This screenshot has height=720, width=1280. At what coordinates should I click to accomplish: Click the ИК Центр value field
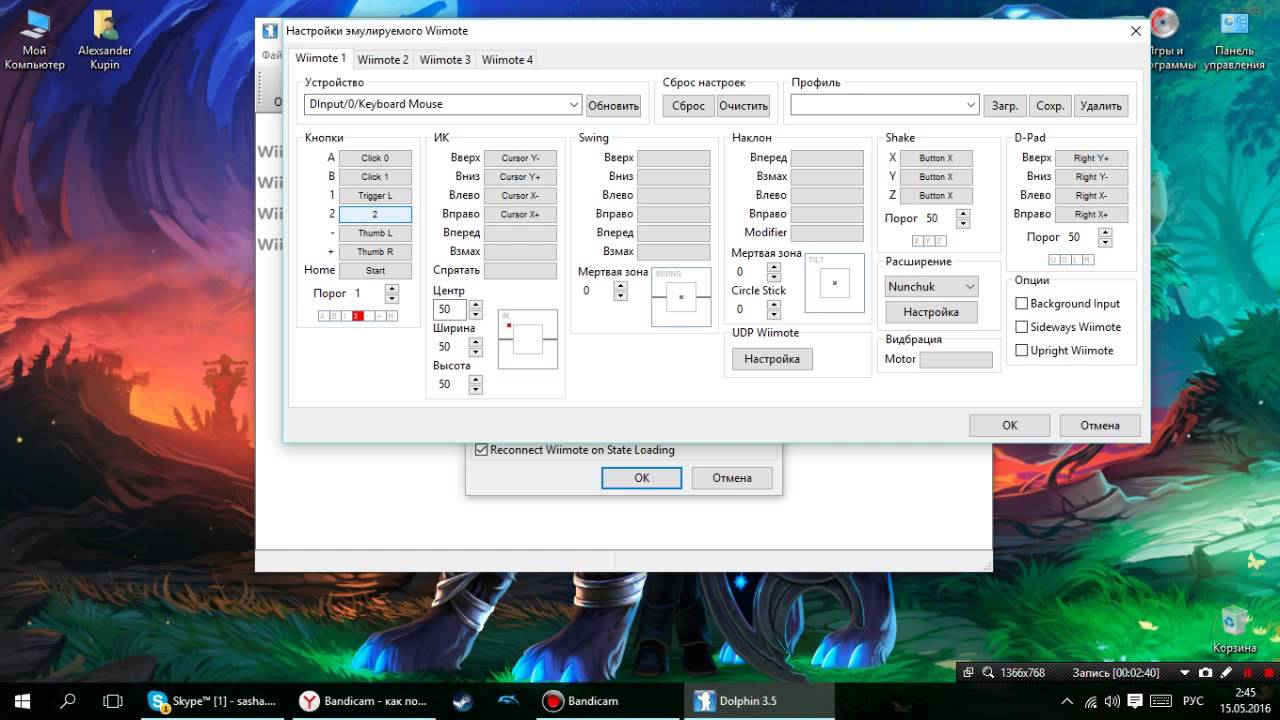click(449, 309)
